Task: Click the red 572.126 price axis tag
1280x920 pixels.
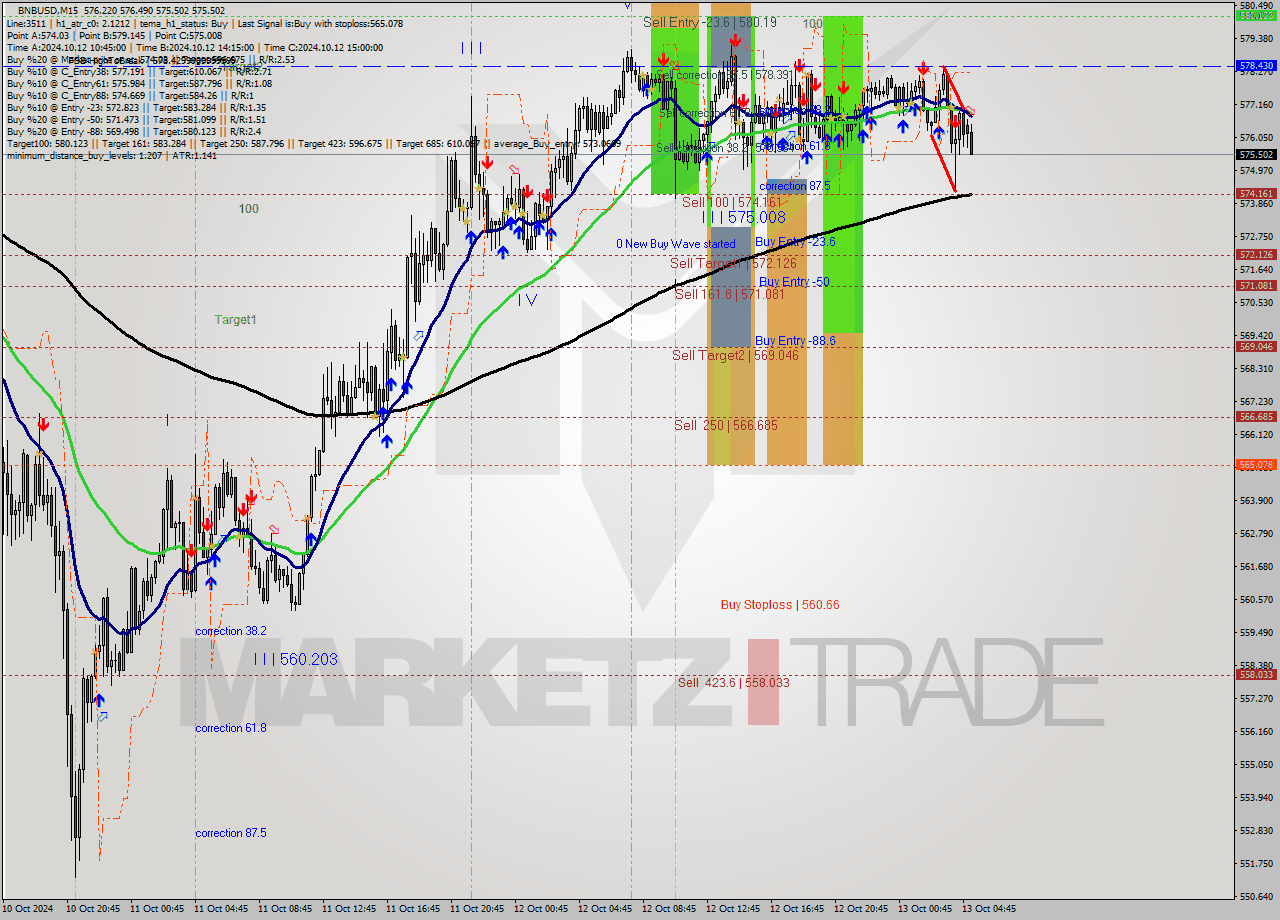Action: click(1256, 255)
